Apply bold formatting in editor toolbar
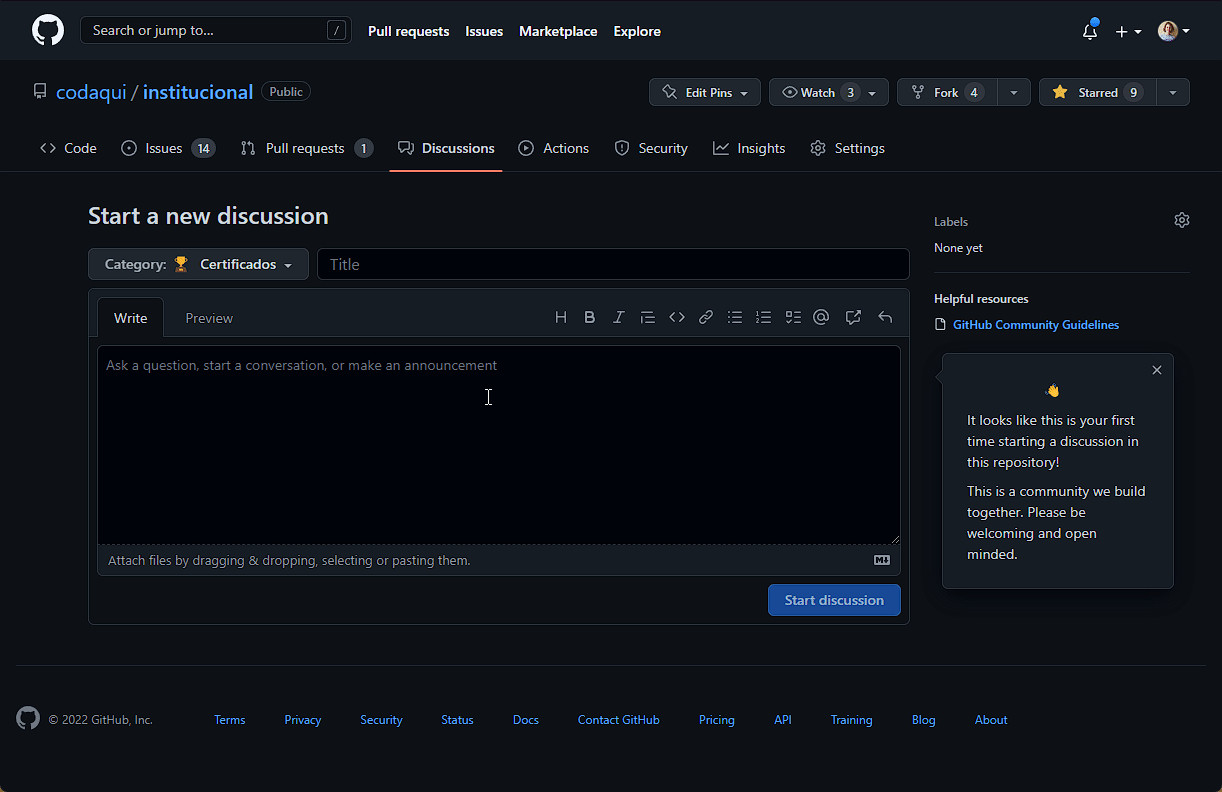 coord(590,318)
